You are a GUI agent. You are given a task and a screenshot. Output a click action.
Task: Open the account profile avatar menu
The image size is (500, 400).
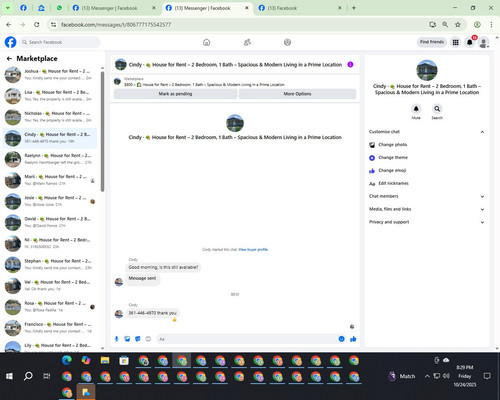pyautogui.click(x=484, y=42)
